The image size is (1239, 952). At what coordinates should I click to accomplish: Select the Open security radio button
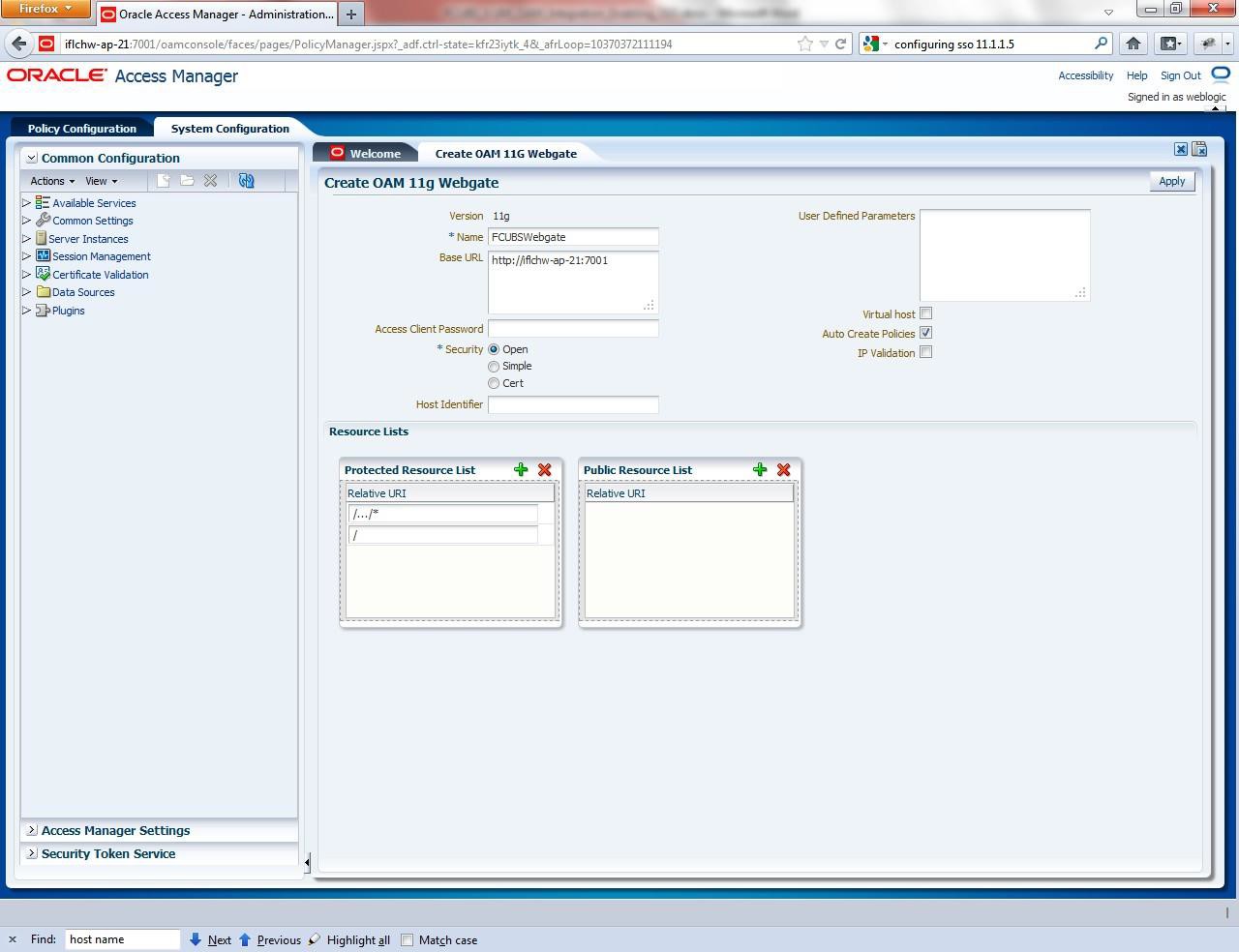pos(494,349)
